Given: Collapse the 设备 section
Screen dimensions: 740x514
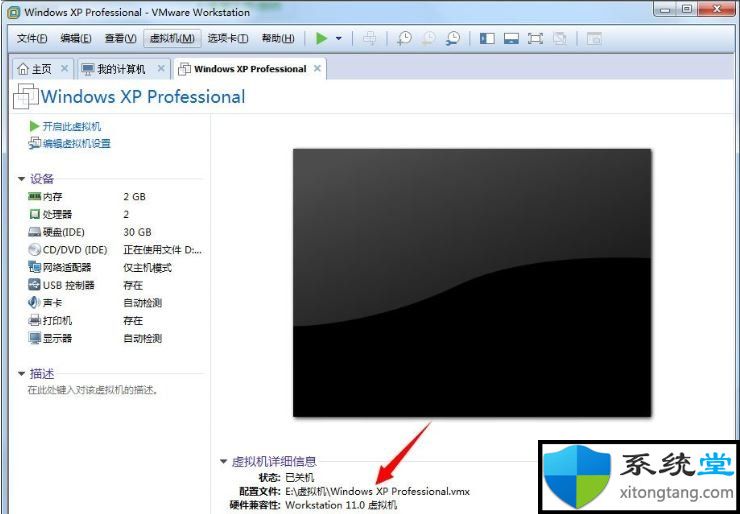Looking at the screenshot, I should tap(21, 179).
